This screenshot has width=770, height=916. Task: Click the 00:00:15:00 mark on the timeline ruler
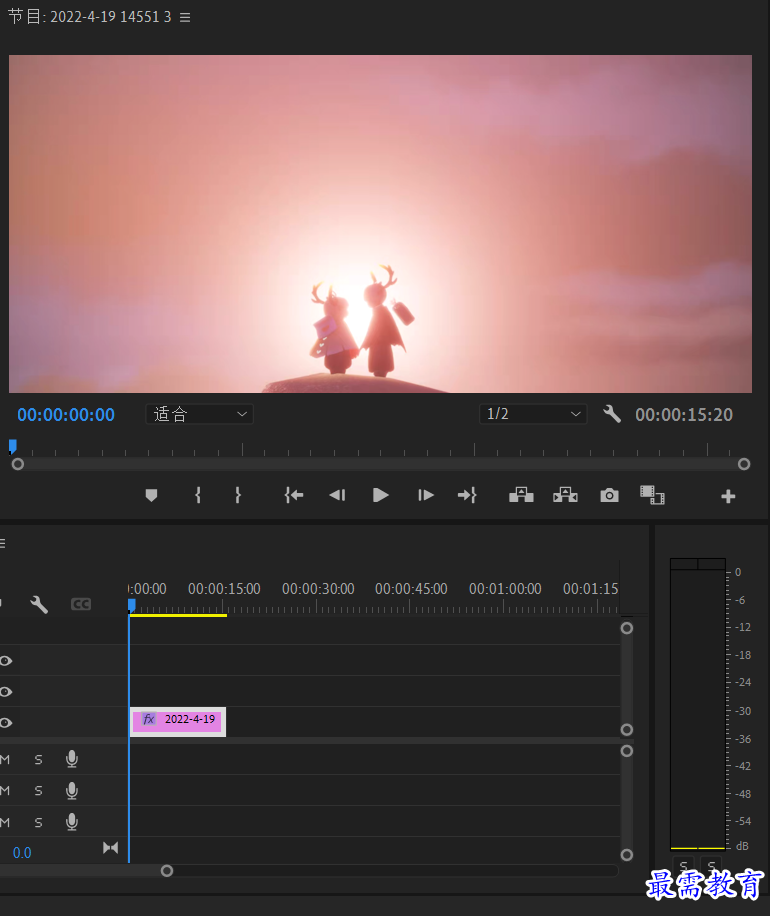point(224,589)
